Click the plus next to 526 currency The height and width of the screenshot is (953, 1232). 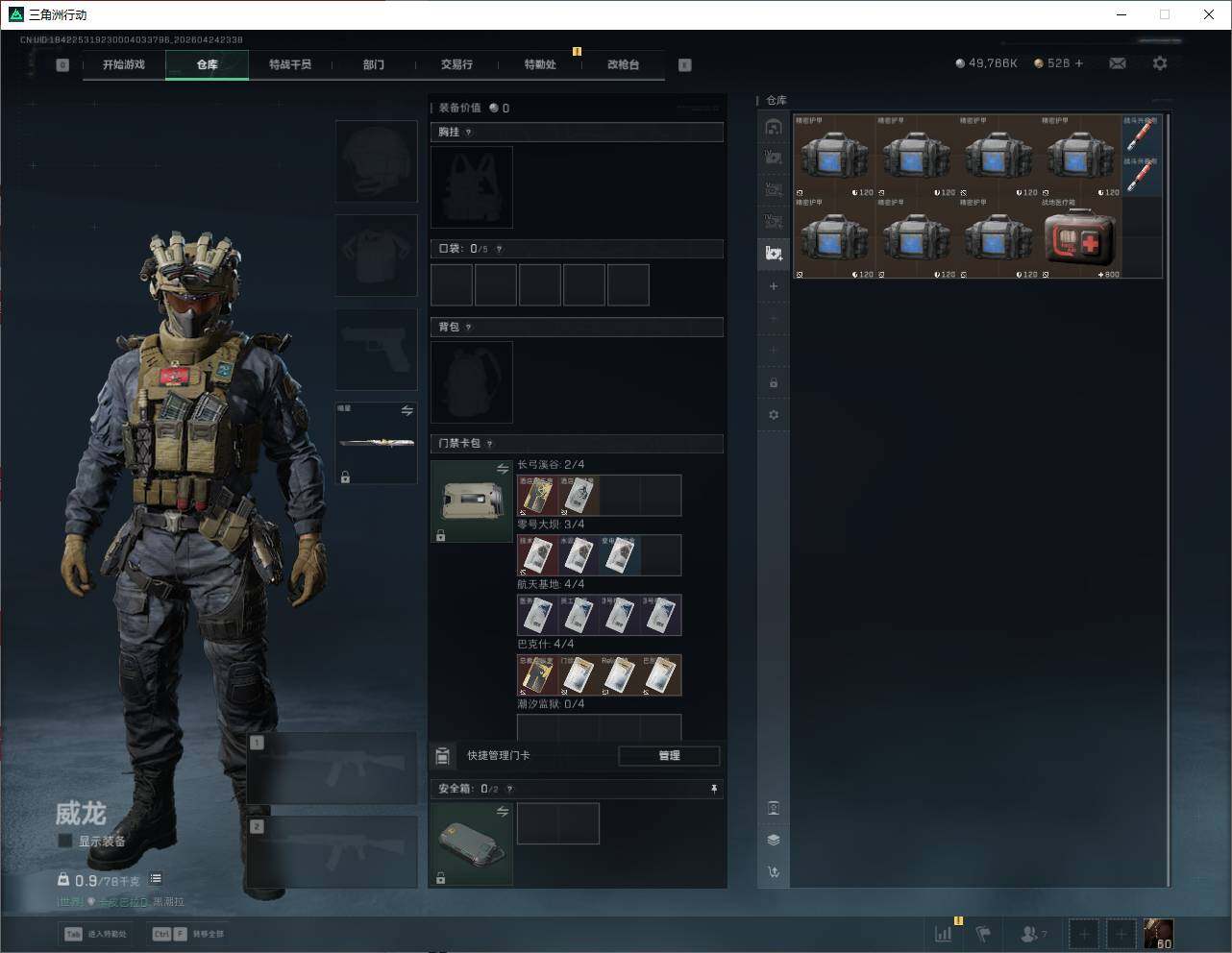tap(1079, 63)
